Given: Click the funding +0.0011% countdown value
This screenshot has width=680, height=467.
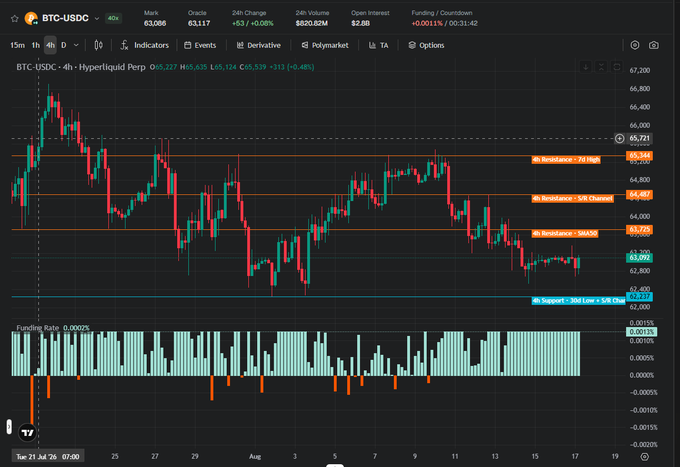Looking at the screenshot, I should pos(445,23).
